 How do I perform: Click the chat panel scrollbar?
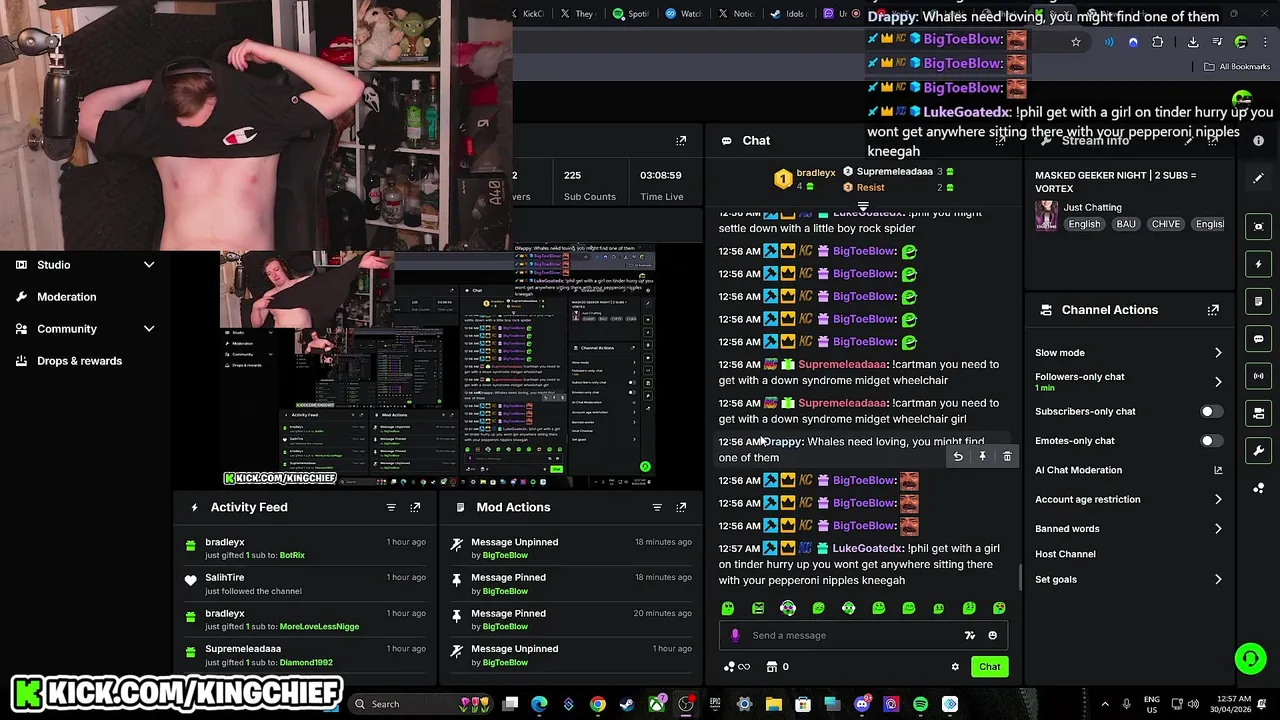pyautogui.click(x=1020, y=577)
